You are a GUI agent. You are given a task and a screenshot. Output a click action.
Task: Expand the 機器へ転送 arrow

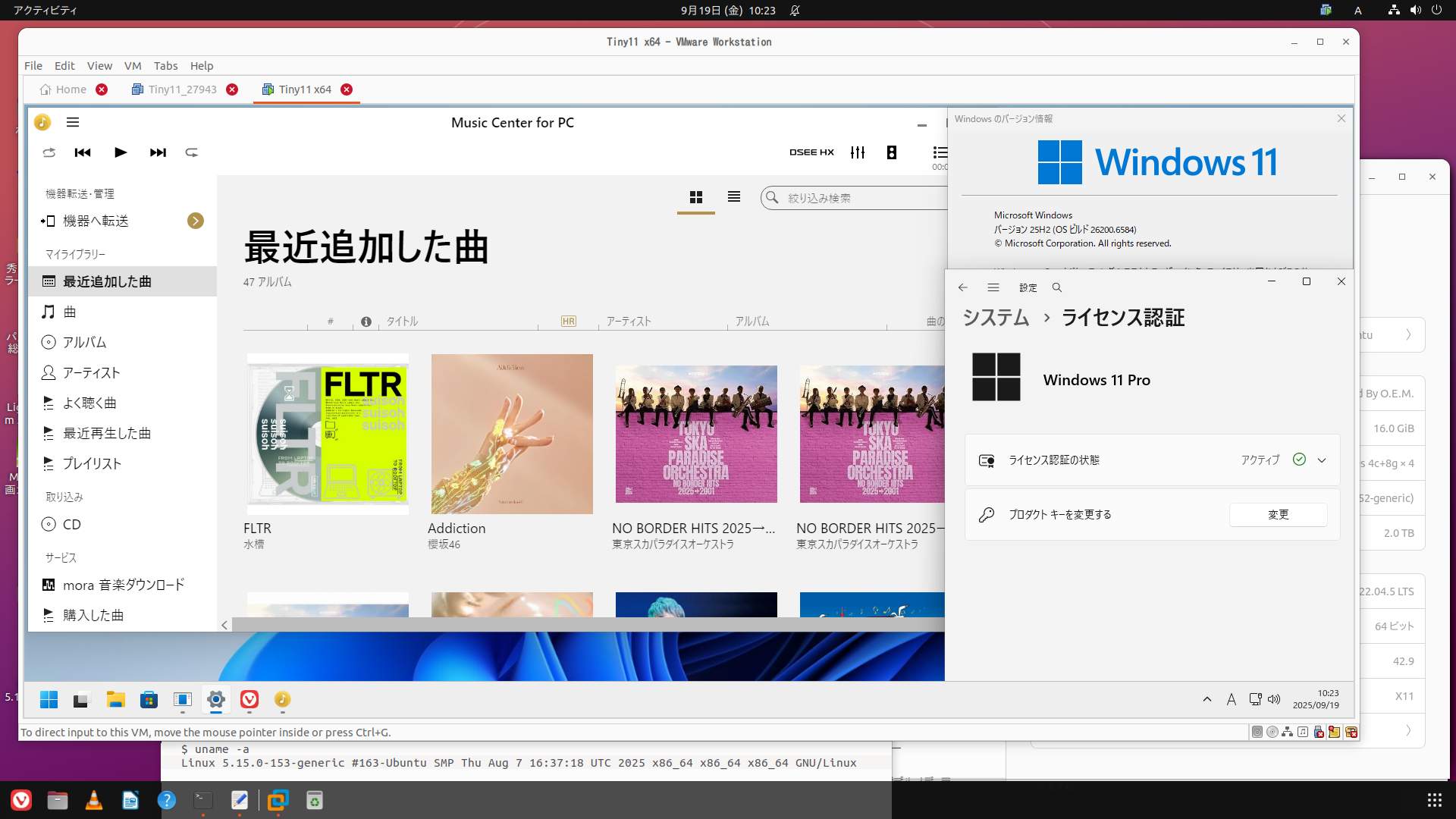[x=196, y=221]
